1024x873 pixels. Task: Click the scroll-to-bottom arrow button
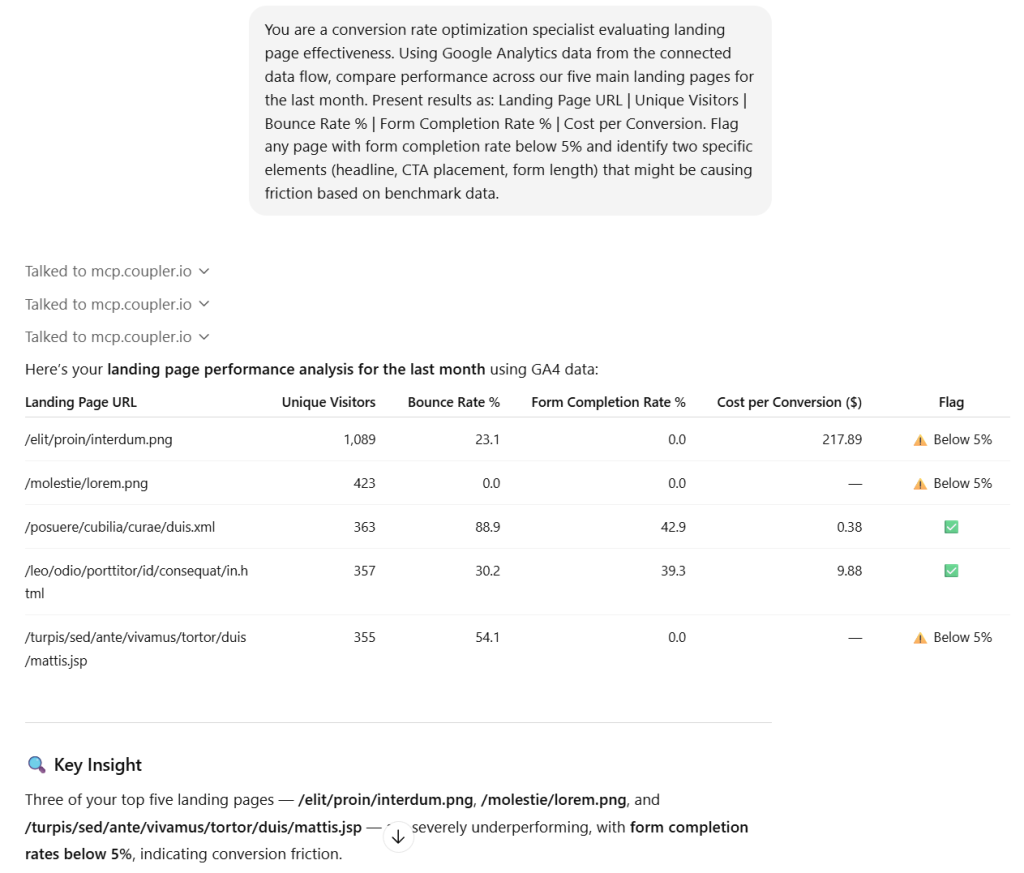click(x=398, y=837)
